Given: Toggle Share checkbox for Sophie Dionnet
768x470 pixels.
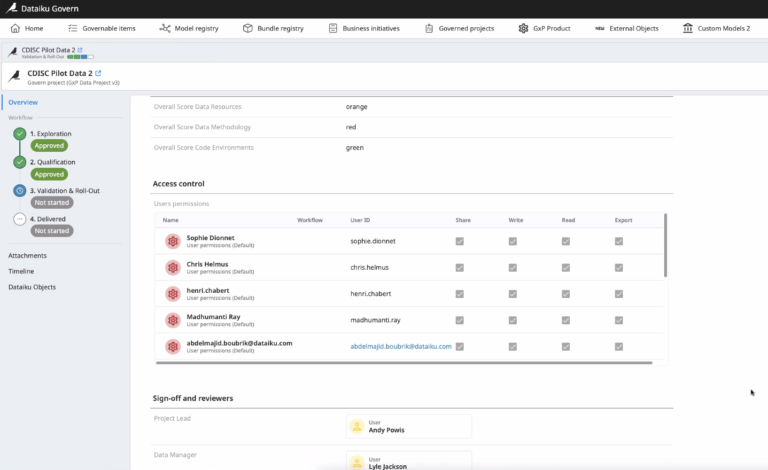Looking at the screenshot, I should click(x=459, y=241).
